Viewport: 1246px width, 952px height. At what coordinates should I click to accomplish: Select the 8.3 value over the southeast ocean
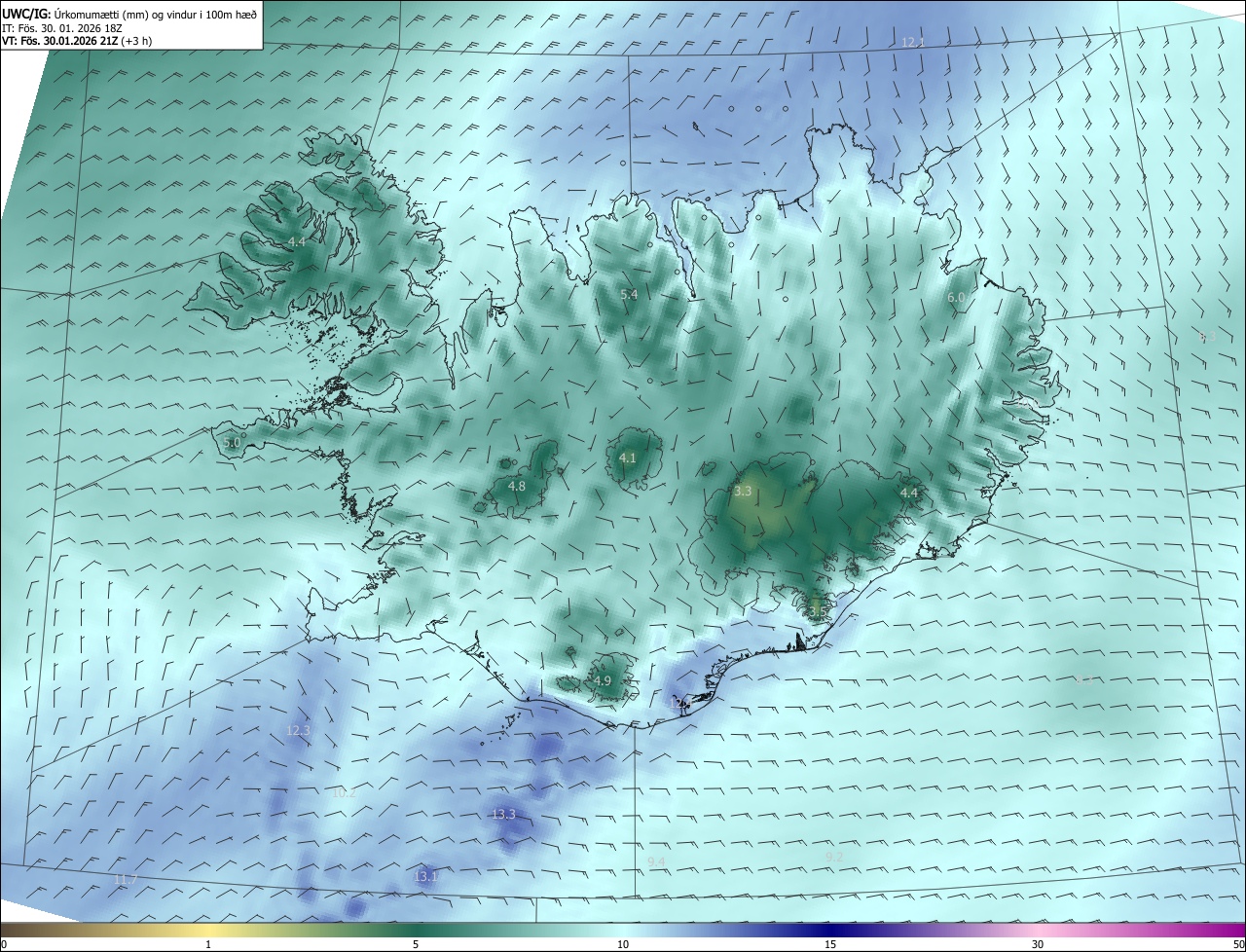pos(1084,679)
